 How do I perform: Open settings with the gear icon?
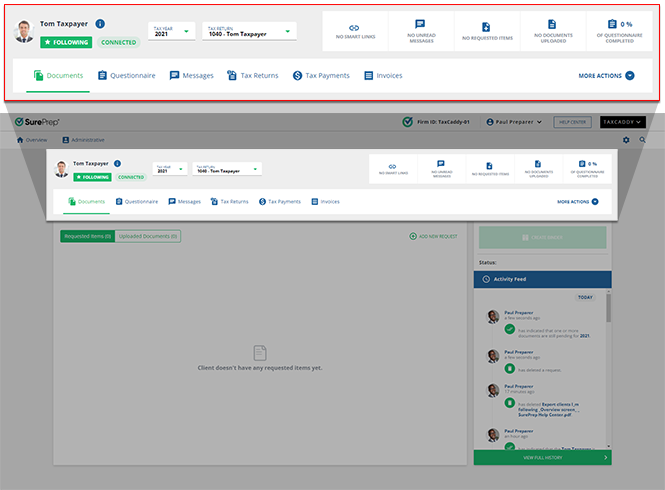pyautogui.click(x=626, y=140)
